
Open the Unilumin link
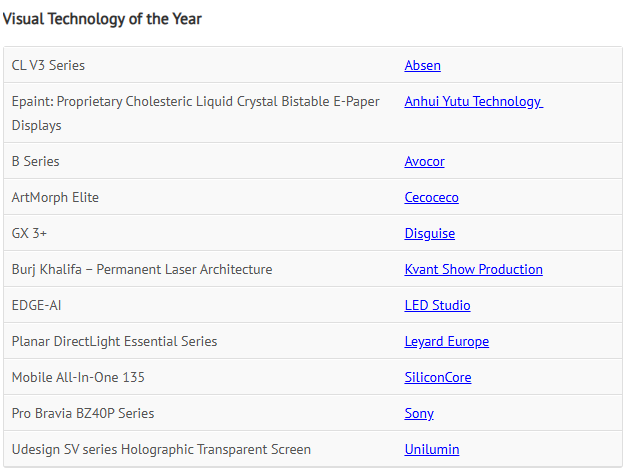click(x=431, y=449)
